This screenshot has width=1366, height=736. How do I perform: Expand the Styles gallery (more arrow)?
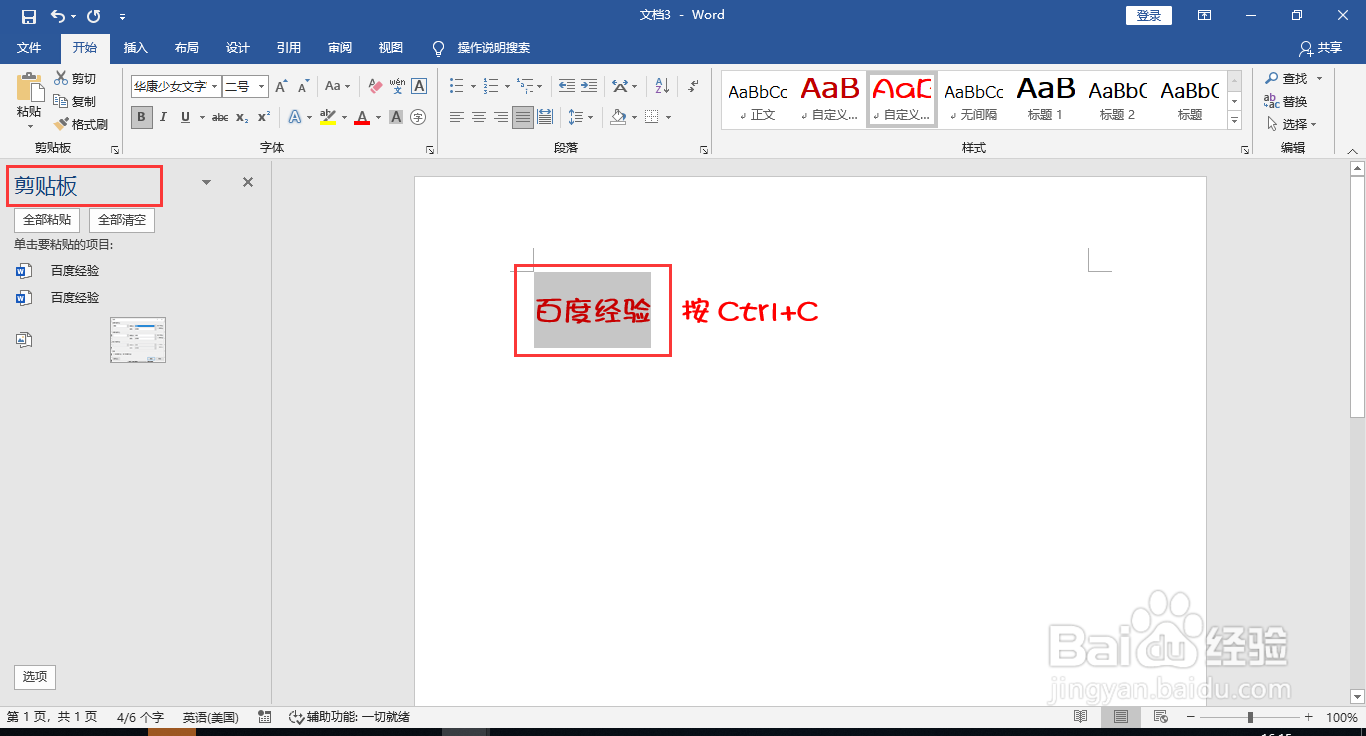[x=1235, y=121]
